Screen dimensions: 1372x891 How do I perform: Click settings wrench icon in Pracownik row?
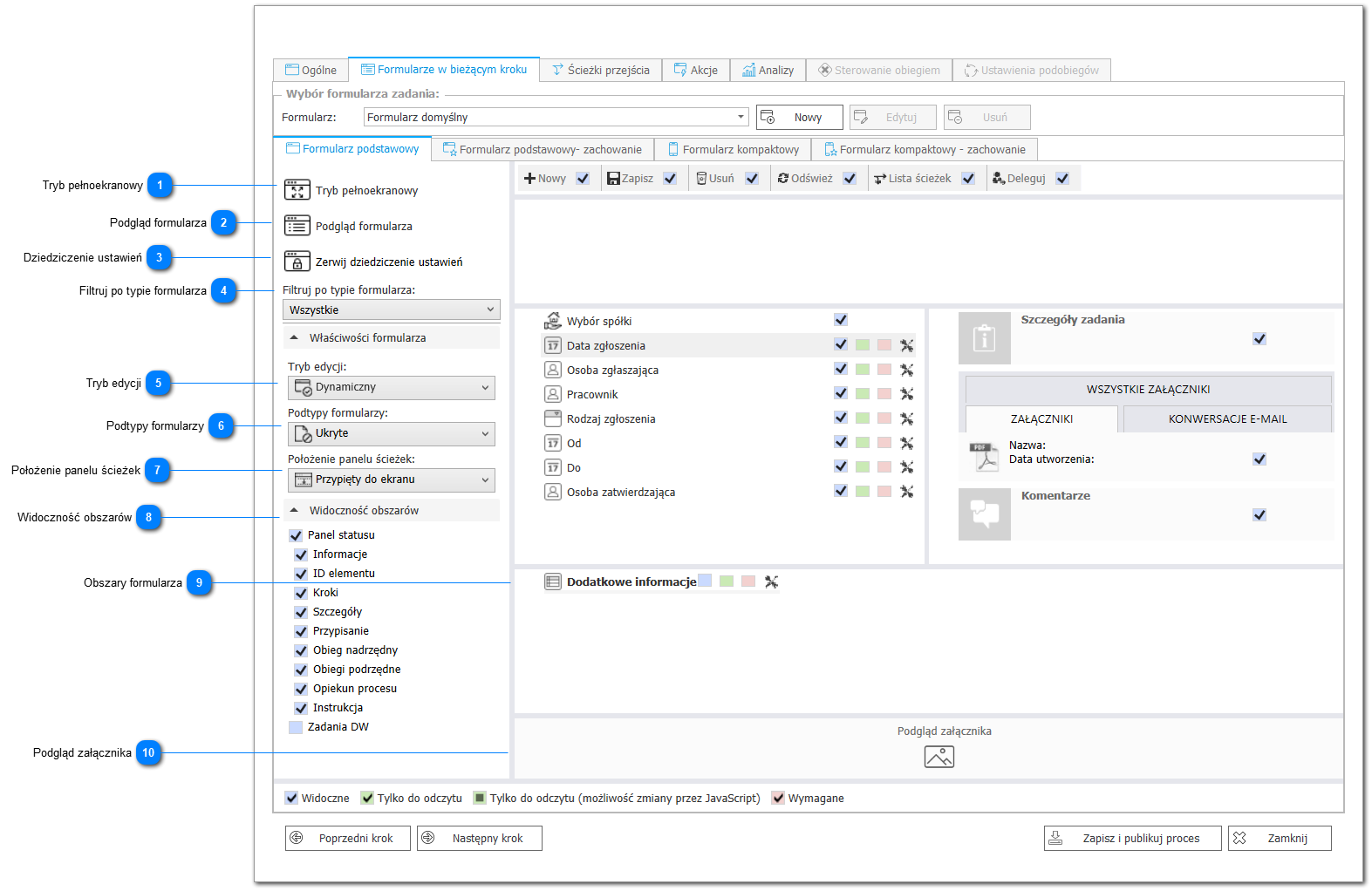pos(907,394)
